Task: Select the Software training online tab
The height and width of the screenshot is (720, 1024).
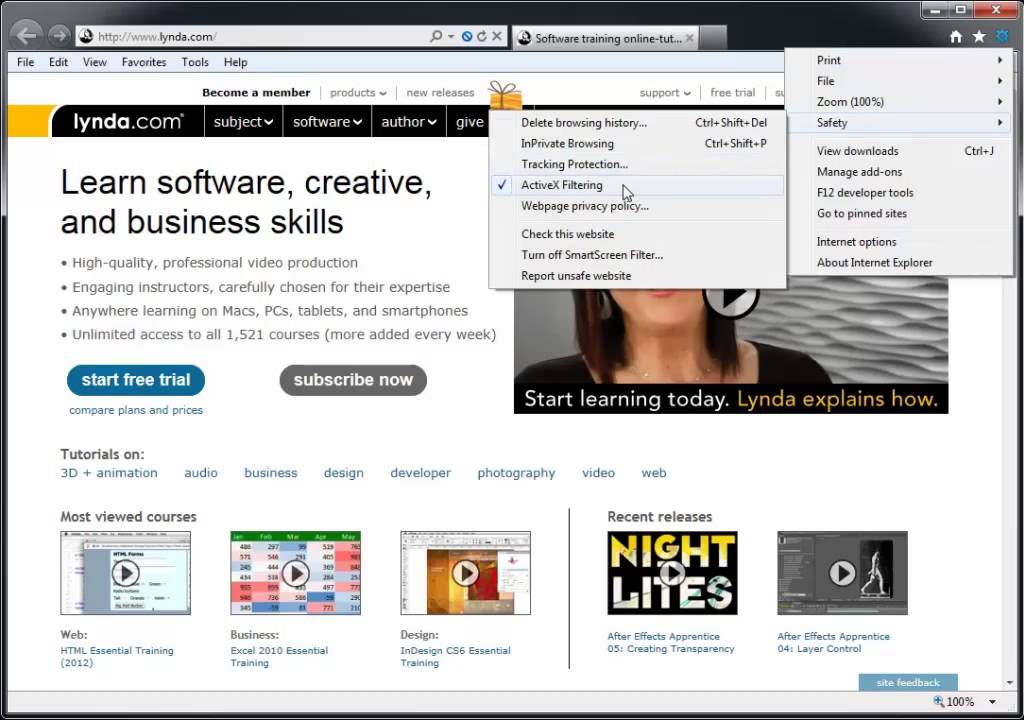Action: (607, 39)
